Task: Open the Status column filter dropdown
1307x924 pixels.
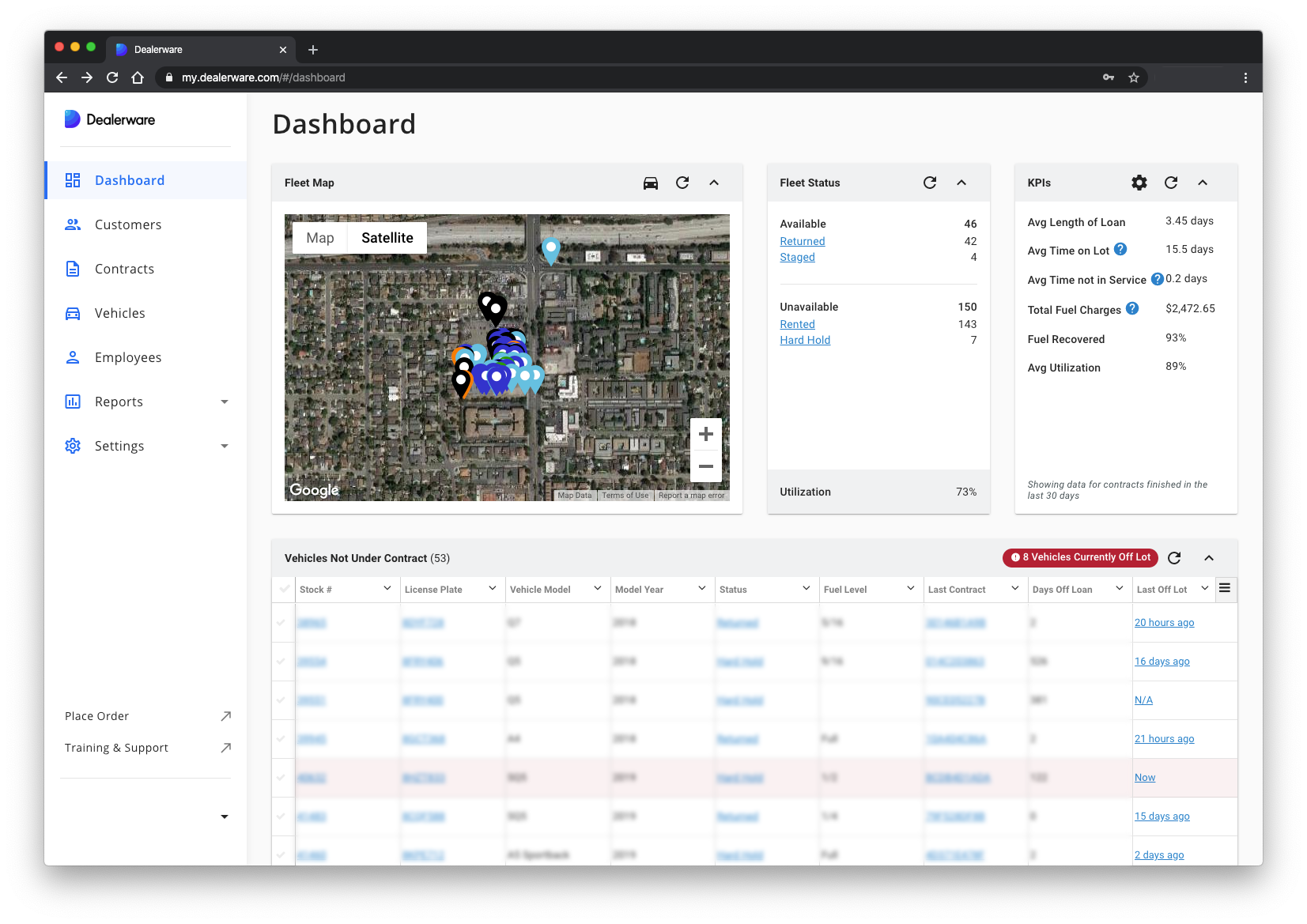Action: point(806,589)
